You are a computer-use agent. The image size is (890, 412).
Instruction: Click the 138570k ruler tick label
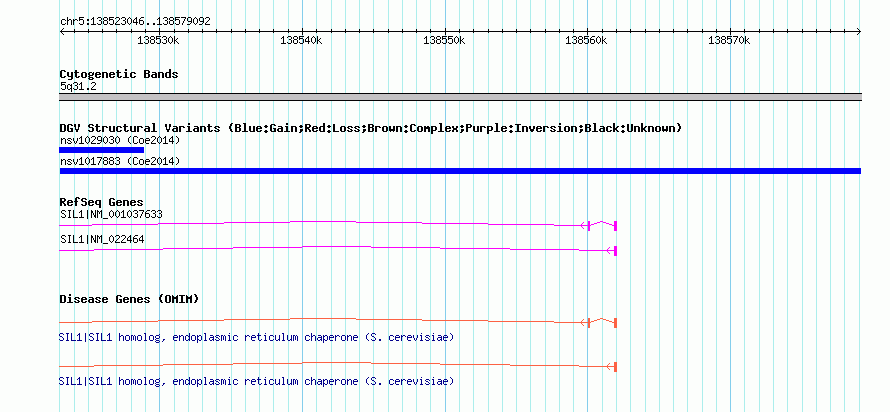point(729,41)
